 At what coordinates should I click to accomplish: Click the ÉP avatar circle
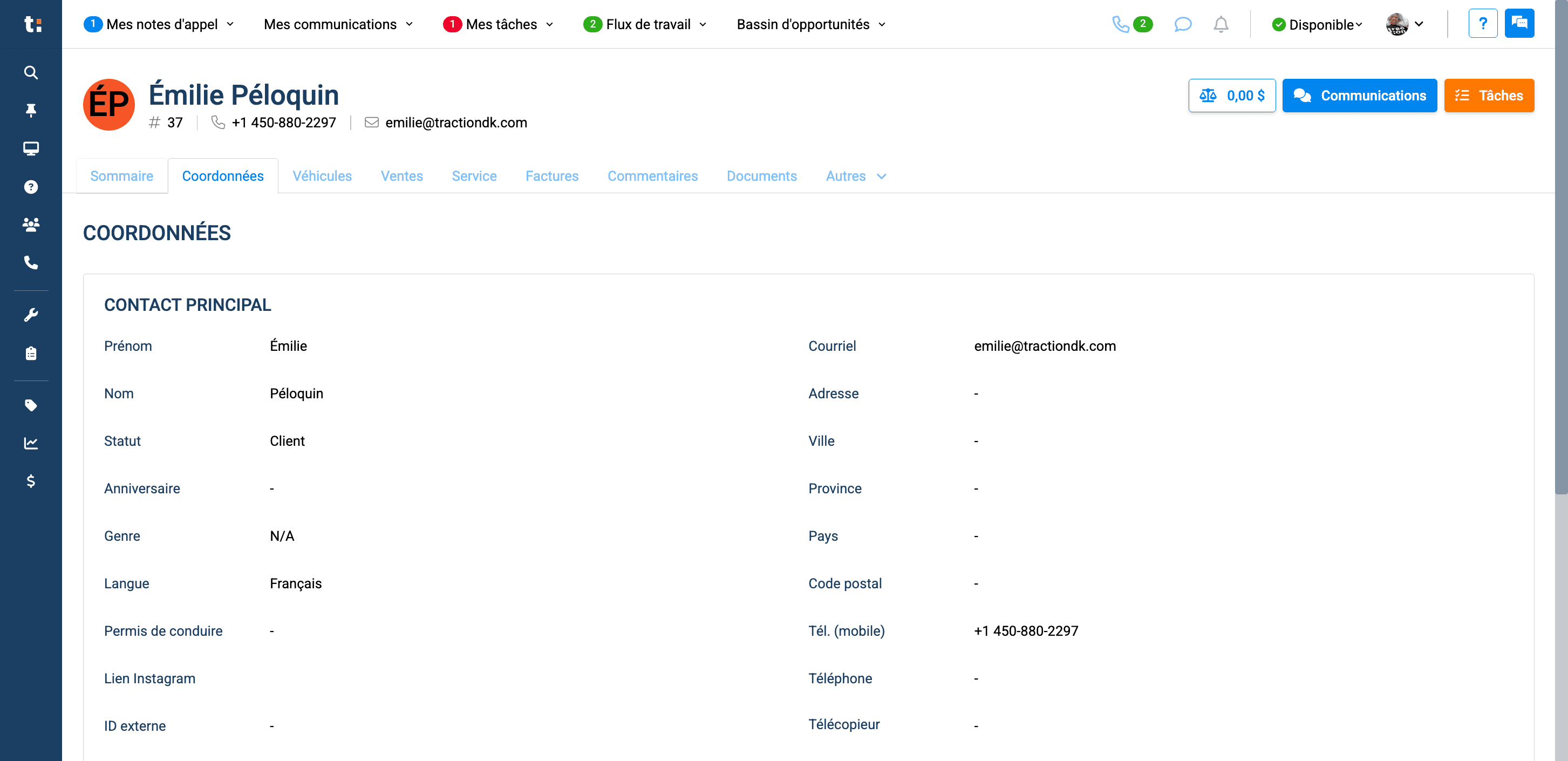click(x=109, y=105)
